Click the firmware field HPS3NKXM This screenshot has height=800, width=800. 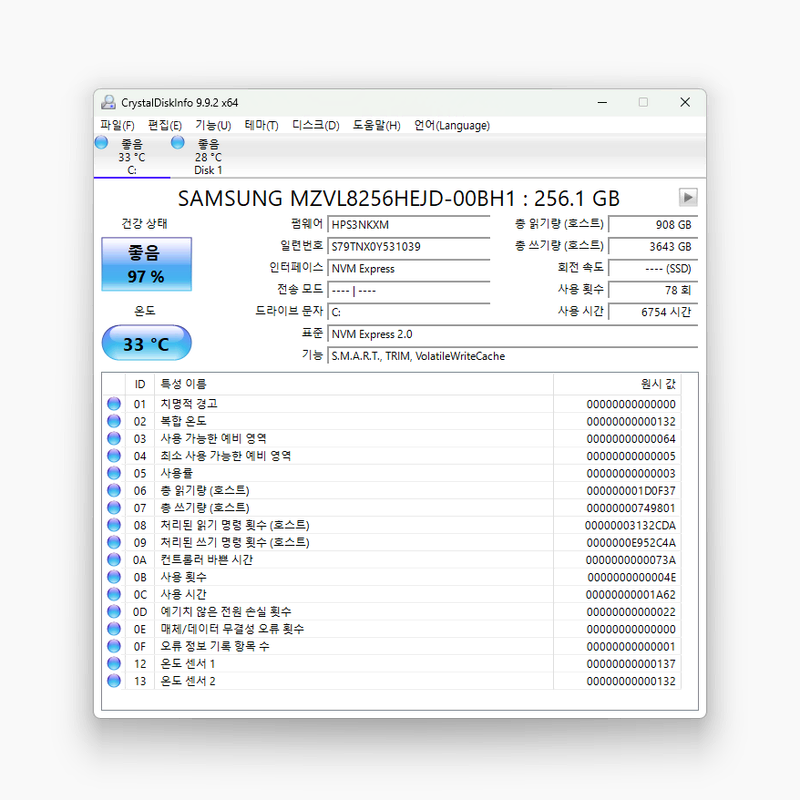pos(409,224)
